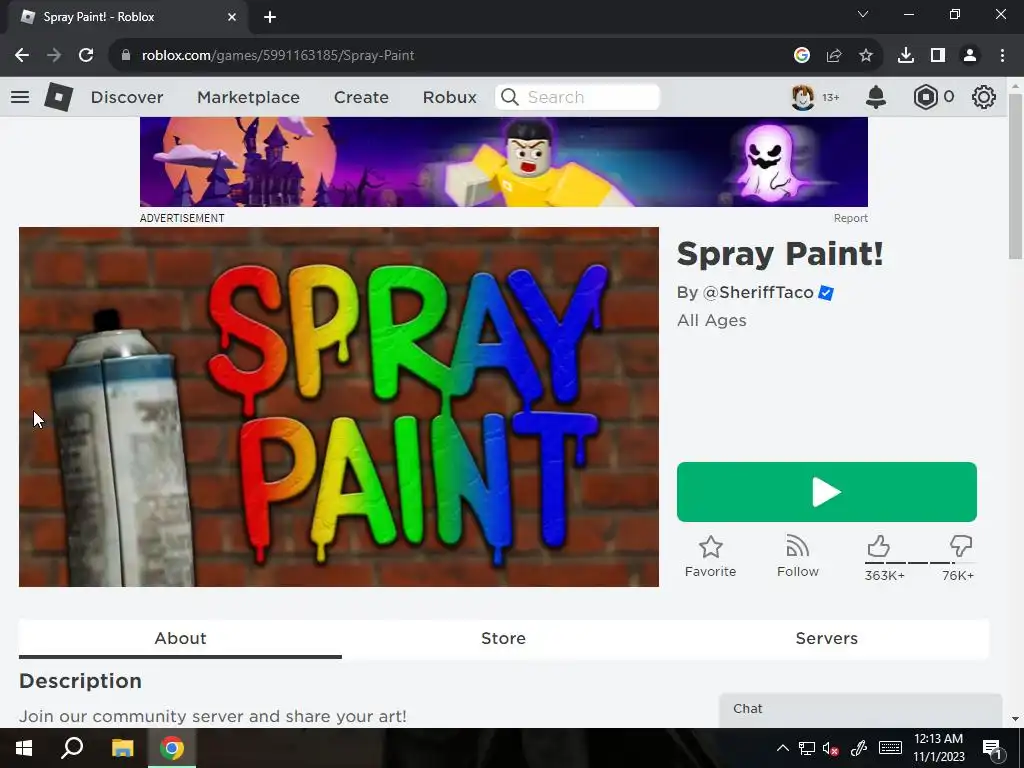Open the Google icon in address bar
This screenshot has width=1024, height=768.
tap(802, 56)
